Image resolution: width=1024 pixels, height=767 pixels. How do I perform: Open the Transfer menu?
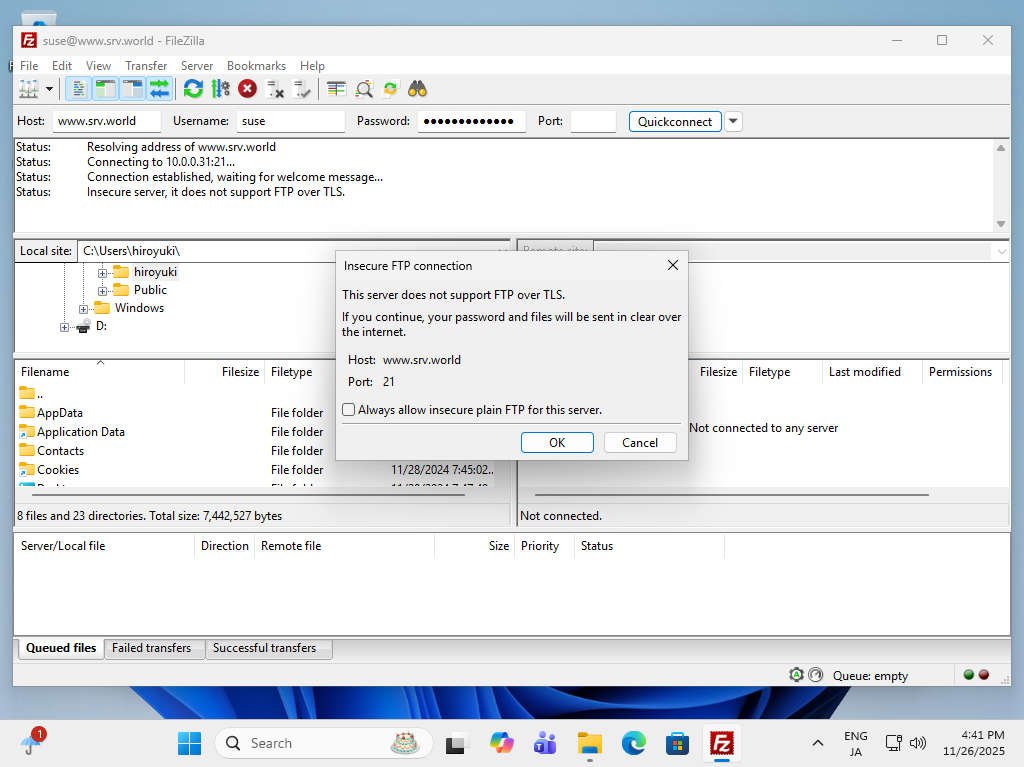tap(146, 66)
